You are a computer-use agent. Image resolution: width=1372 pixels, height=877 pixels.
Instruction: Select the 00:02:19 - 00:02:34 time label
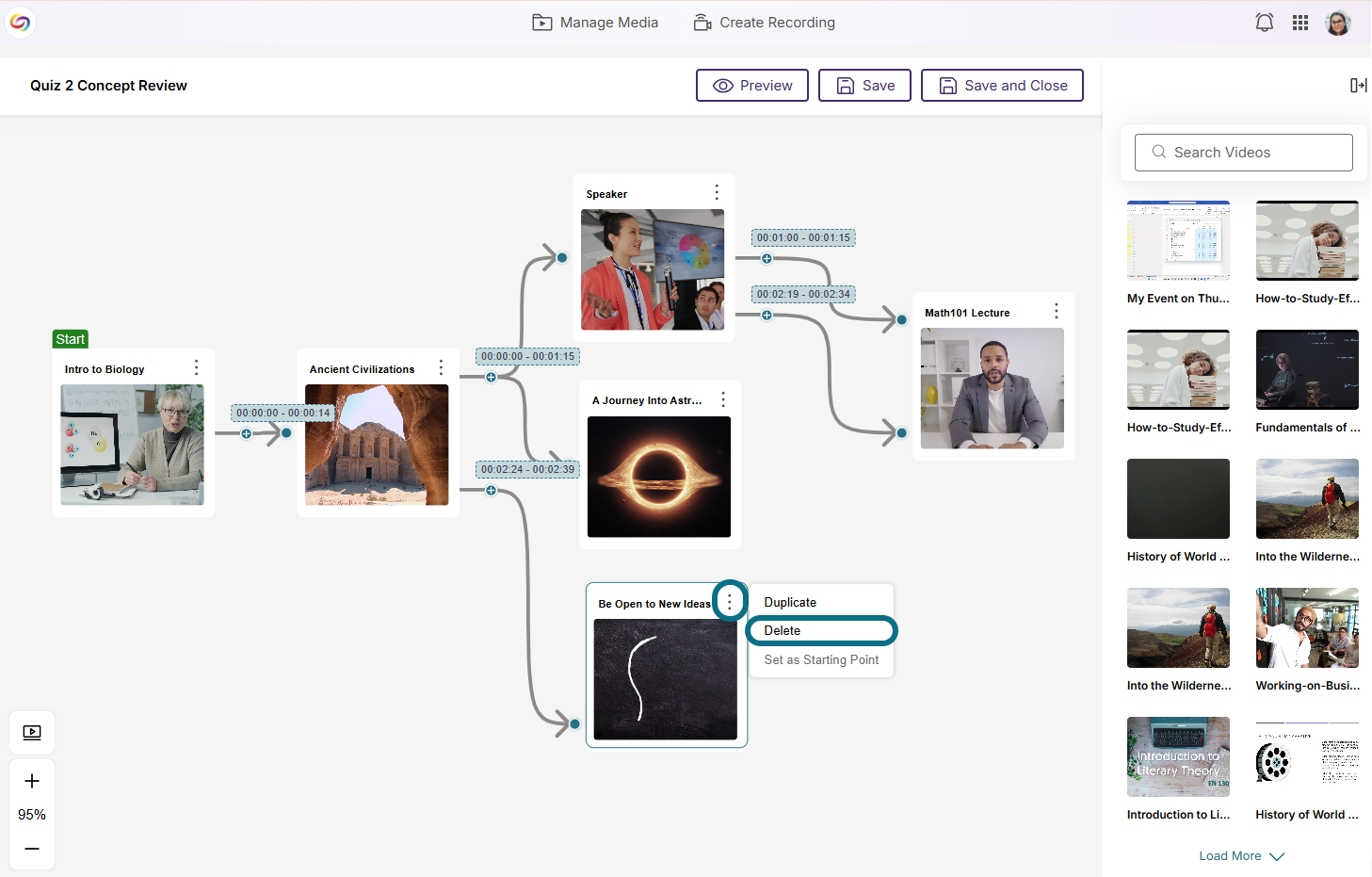tap(803, 294)
